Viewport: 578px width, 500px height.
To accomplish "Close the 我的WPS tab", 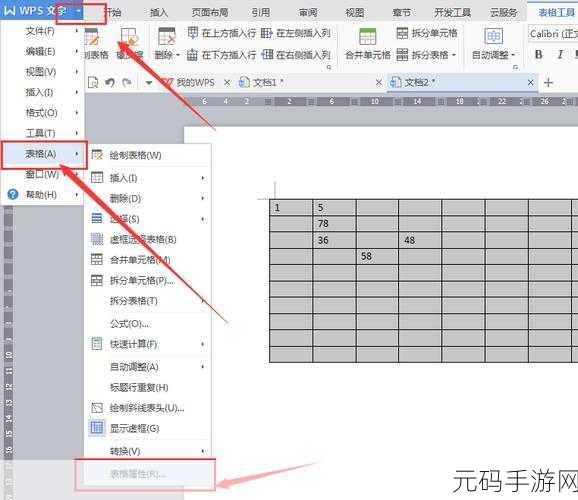I will [x=227, y=83].
